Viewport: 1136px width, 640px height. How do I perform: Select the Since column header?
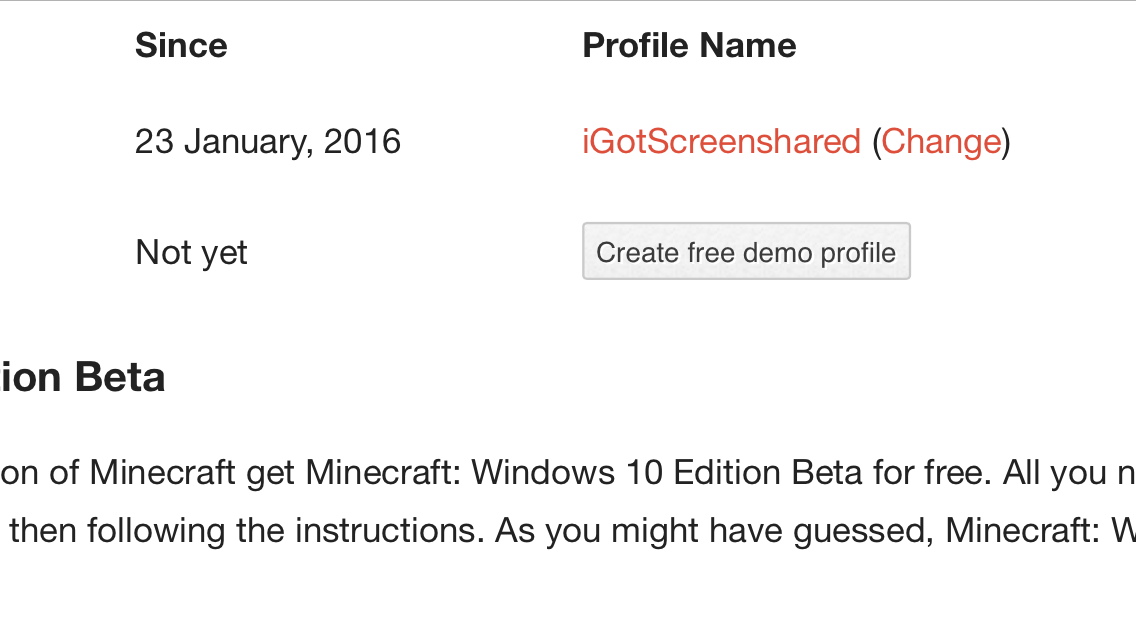click(181, 46)
